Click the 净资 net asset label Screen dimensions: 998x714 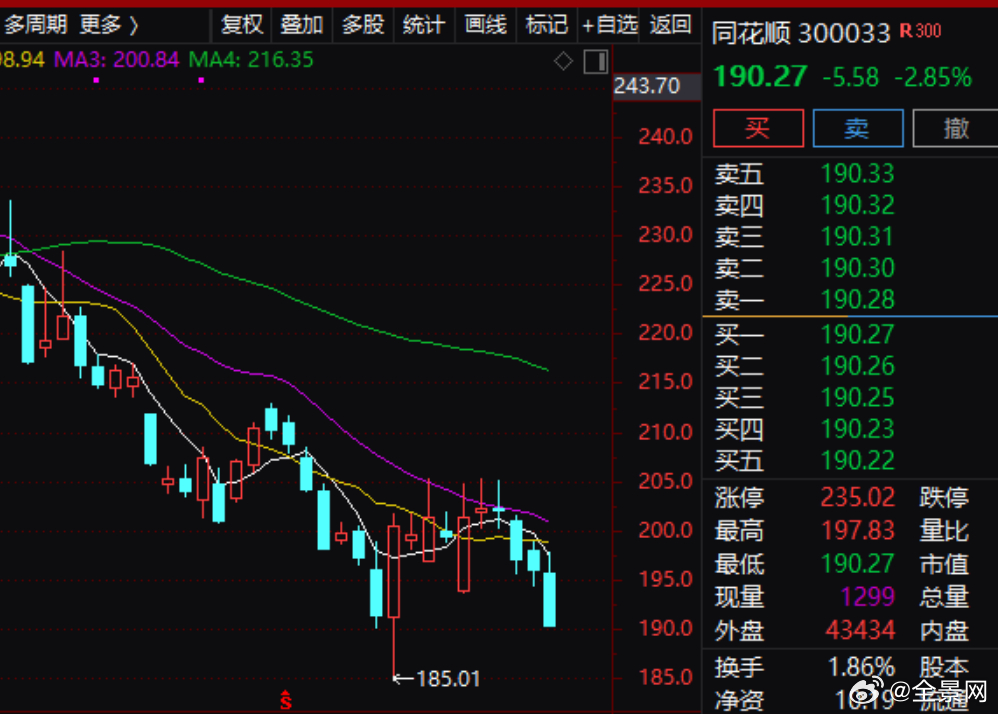coord(738,700)
